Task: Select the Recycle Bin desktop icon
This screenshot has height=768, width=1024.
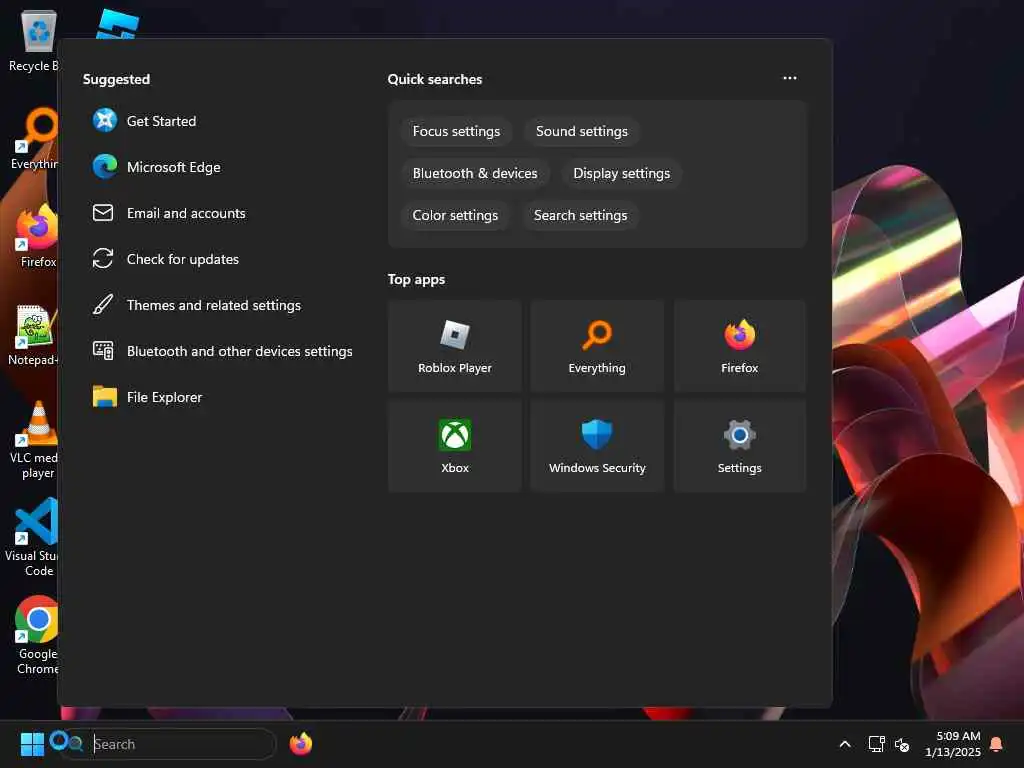Action: (34, 40)
